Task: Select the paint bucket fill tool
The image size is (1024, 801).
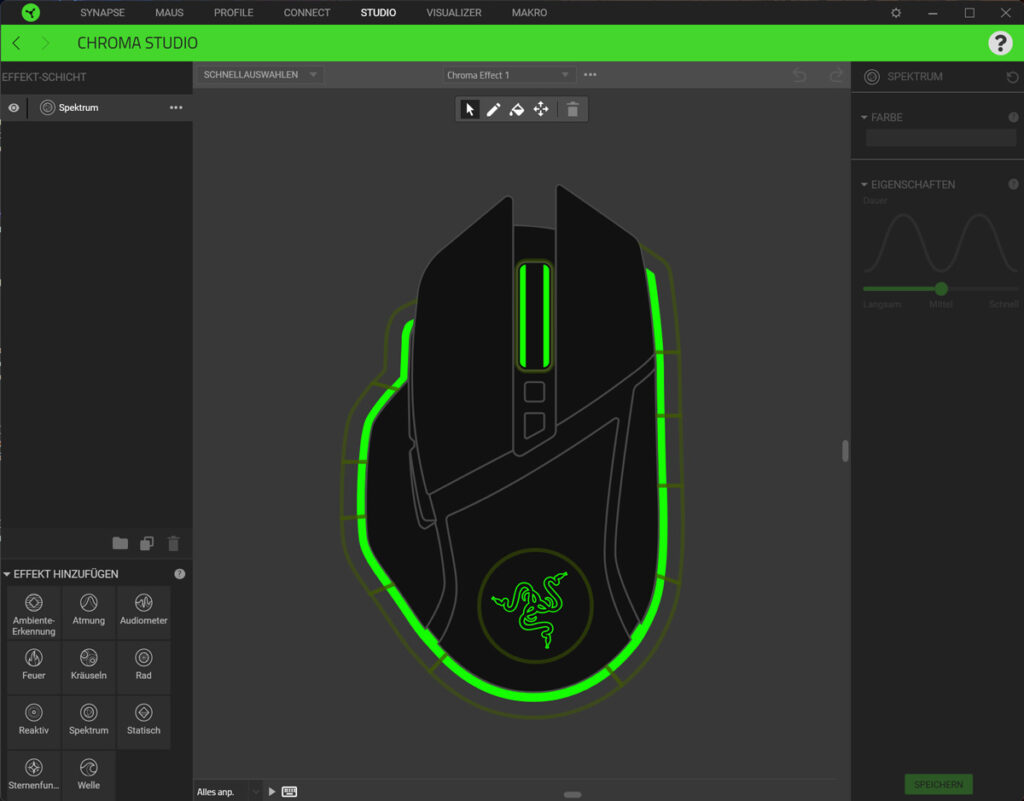Action: [x=516, y=109]
